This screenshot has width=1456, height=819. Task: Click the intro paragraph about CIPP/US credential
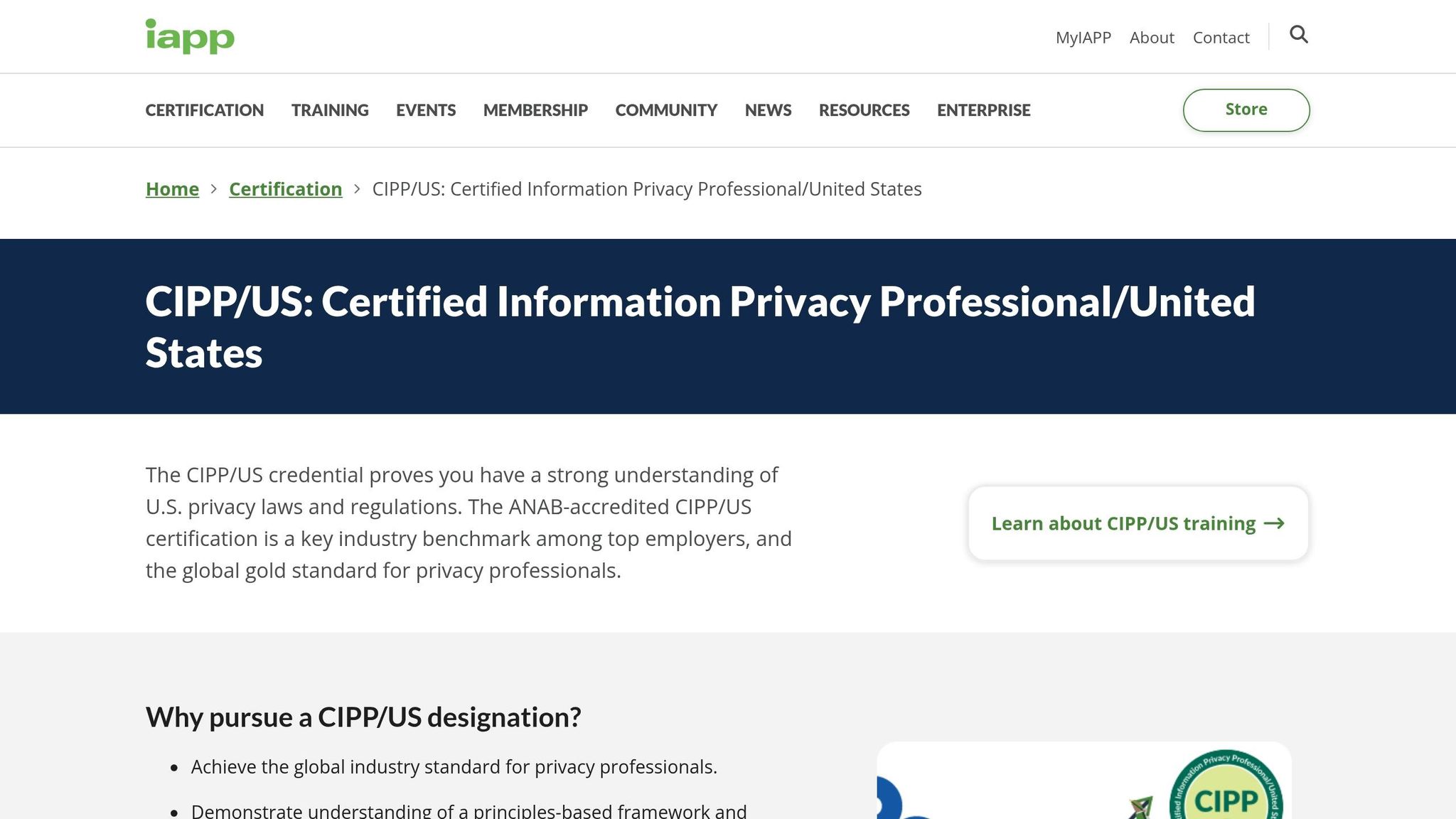point(469,523)
